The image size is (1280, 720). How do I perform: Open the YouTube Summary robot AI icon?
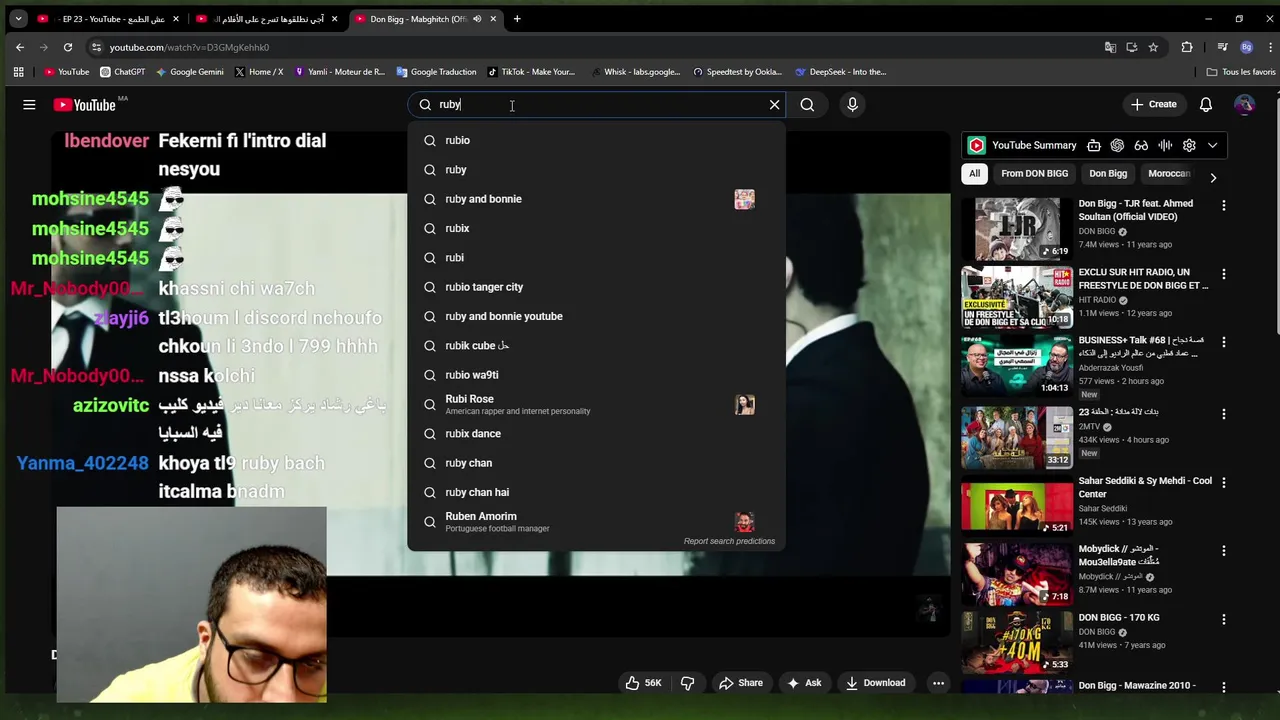pyautogui.click(x=1094, y=145)
